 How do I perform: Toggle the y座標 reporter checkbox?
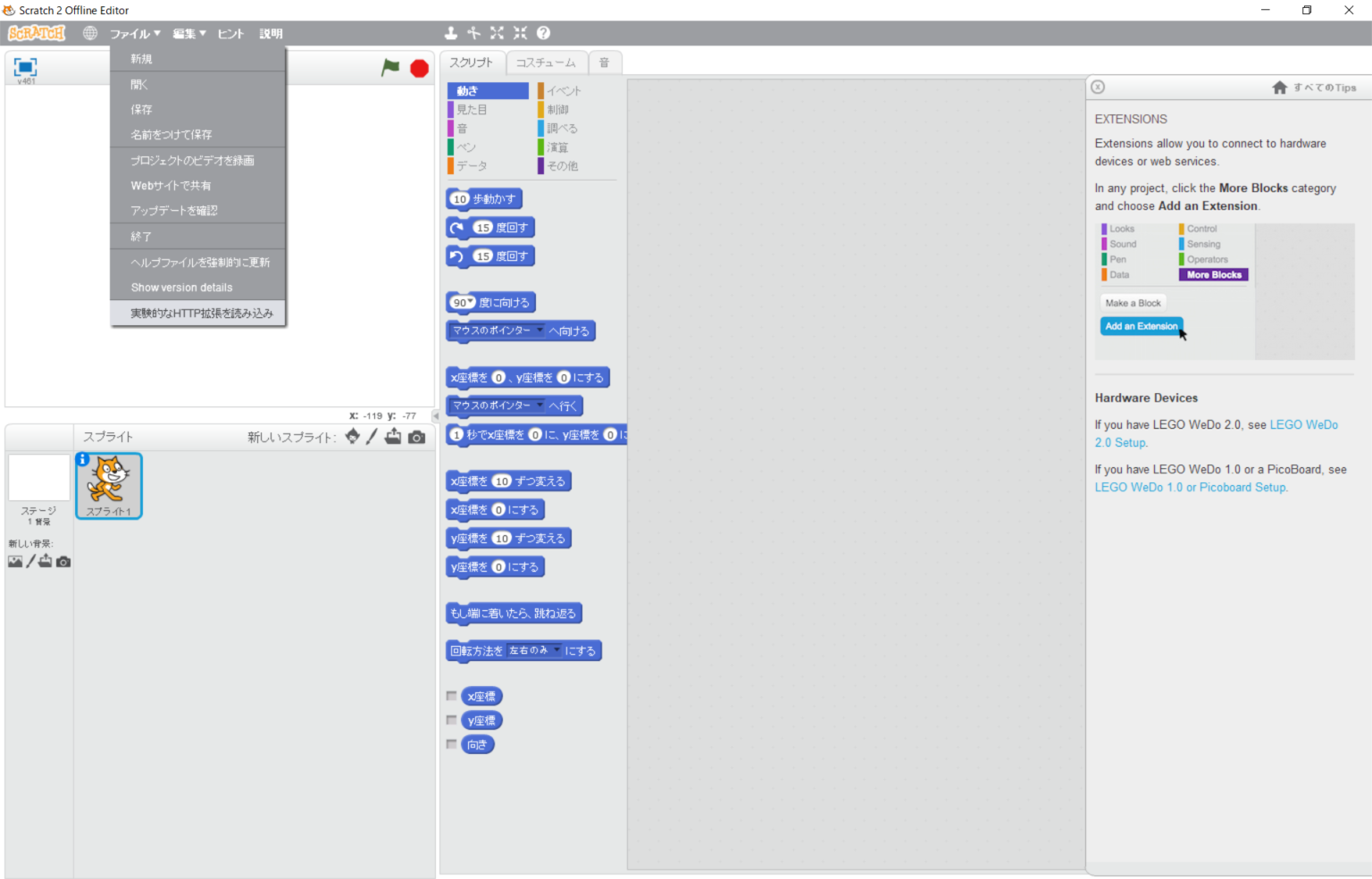pos(452,720)
